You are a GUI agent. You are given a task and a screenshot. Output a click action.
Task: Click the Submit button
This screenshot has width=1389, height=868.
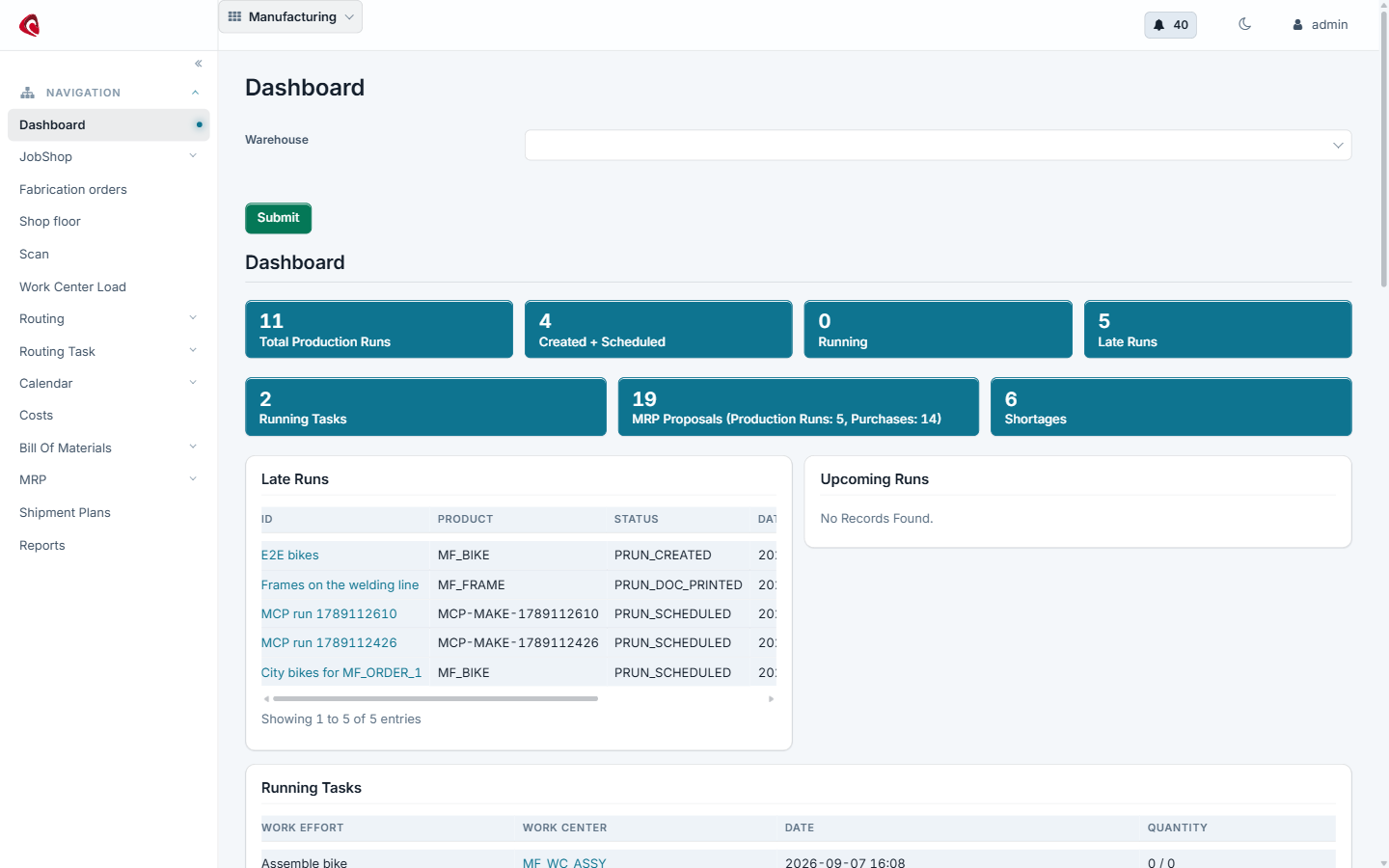point(278,218)
